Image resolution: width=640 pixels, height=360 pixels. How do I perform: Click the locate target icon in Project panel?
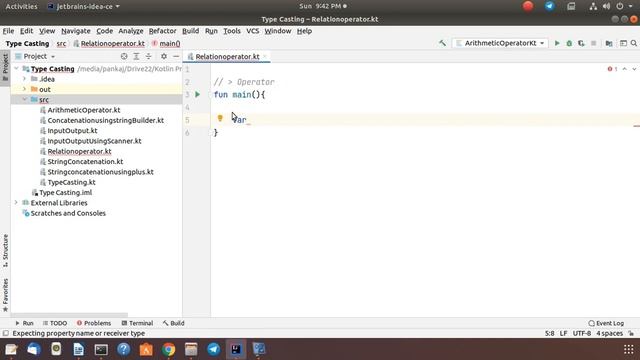coord(124,56)
